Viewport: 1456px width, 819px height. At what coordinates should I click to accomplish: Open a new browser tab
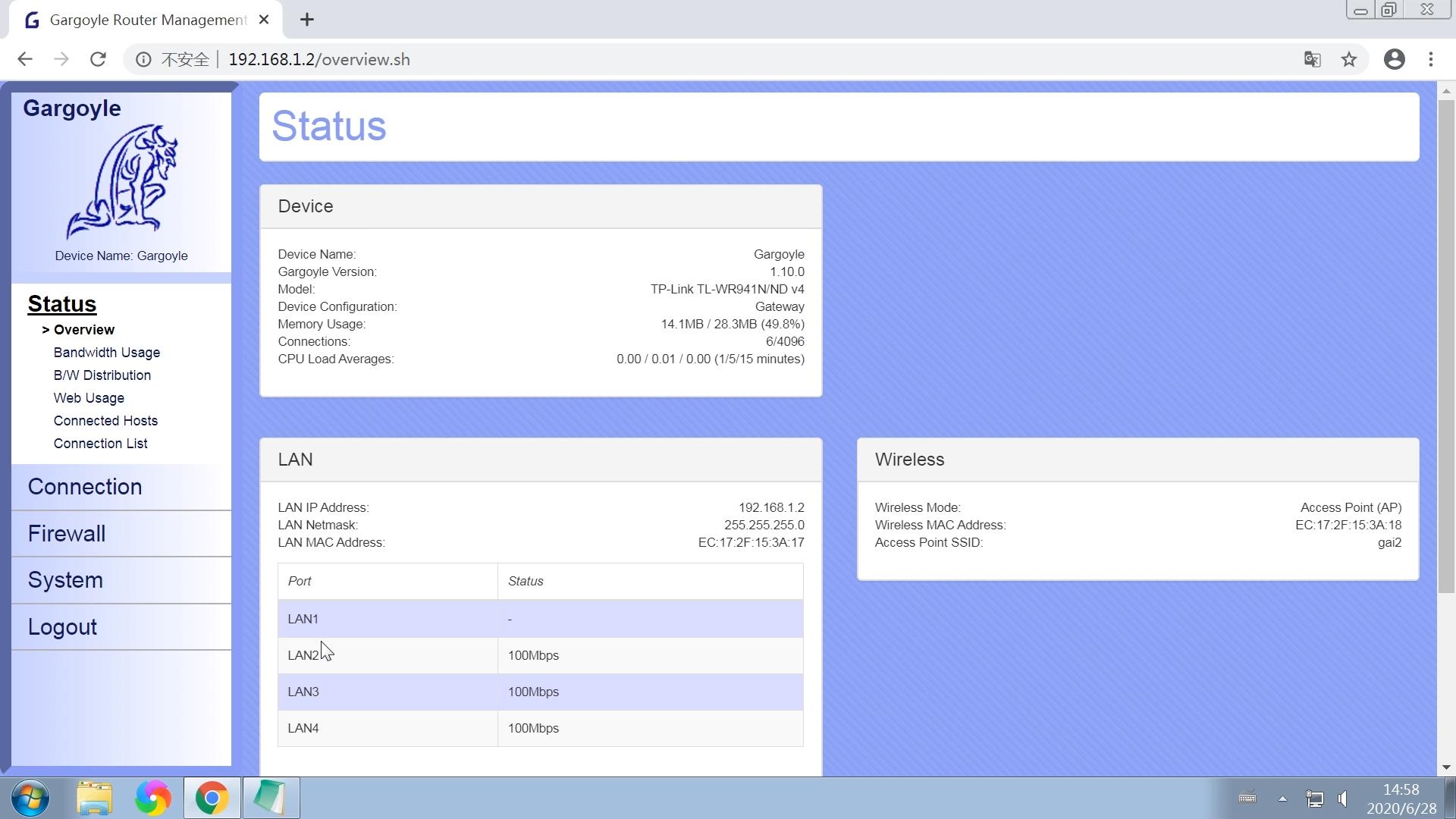(x=306, y=20)
